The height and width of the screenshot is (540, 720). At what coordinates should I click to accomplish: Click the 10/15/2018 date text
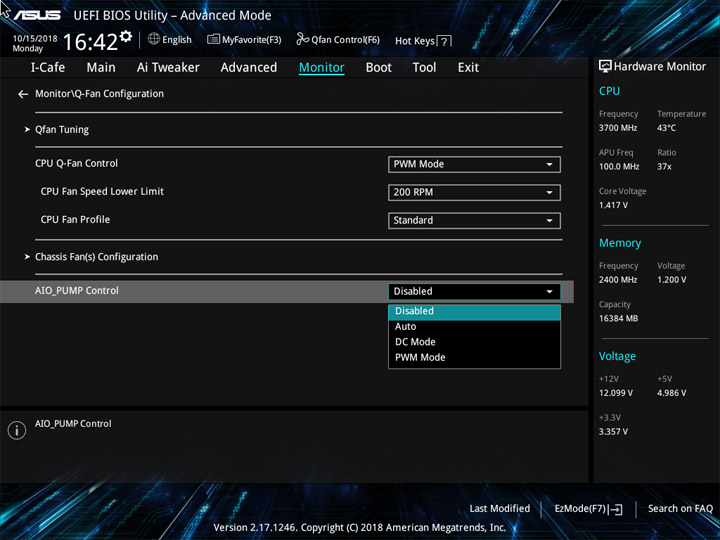pyautogui.click(x=35, y=39)
